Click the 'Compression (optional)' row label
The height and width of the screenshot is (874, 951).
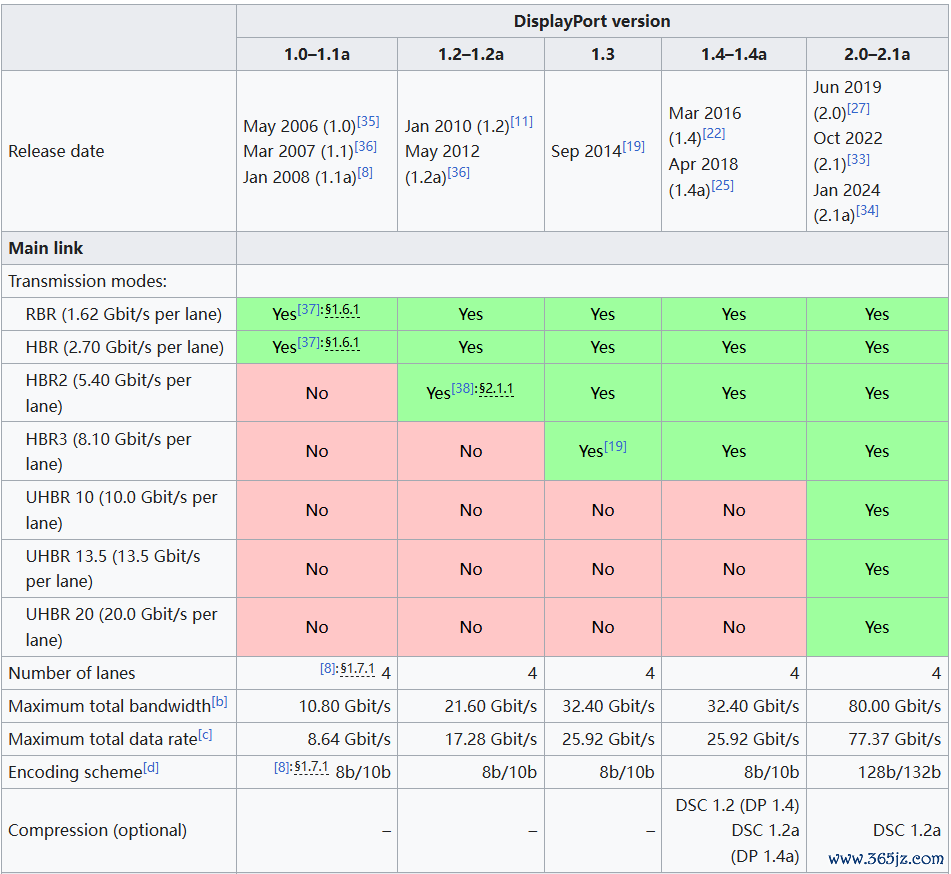[x=98, y=830]
